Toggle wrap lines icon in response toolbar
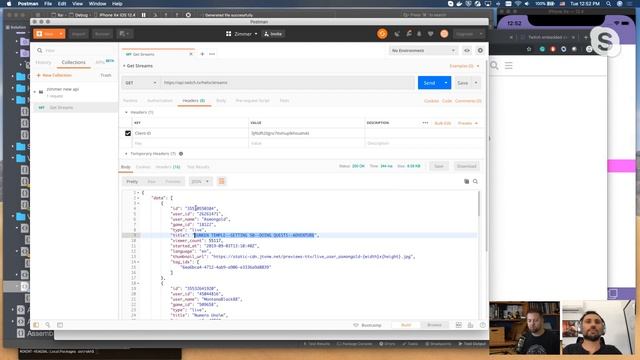 click(x=222, y=181)
